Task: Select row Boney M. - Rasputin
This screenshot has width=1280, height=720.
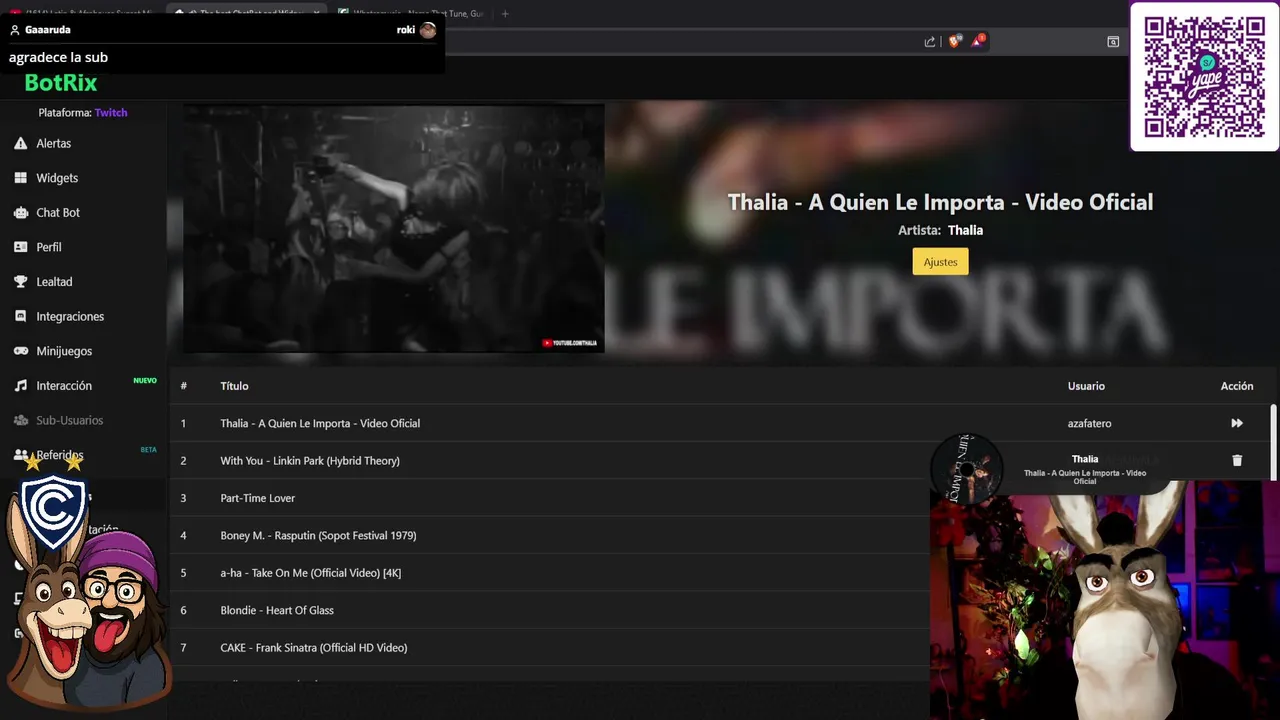Action: pyautogui.click(x=550, y=535)
